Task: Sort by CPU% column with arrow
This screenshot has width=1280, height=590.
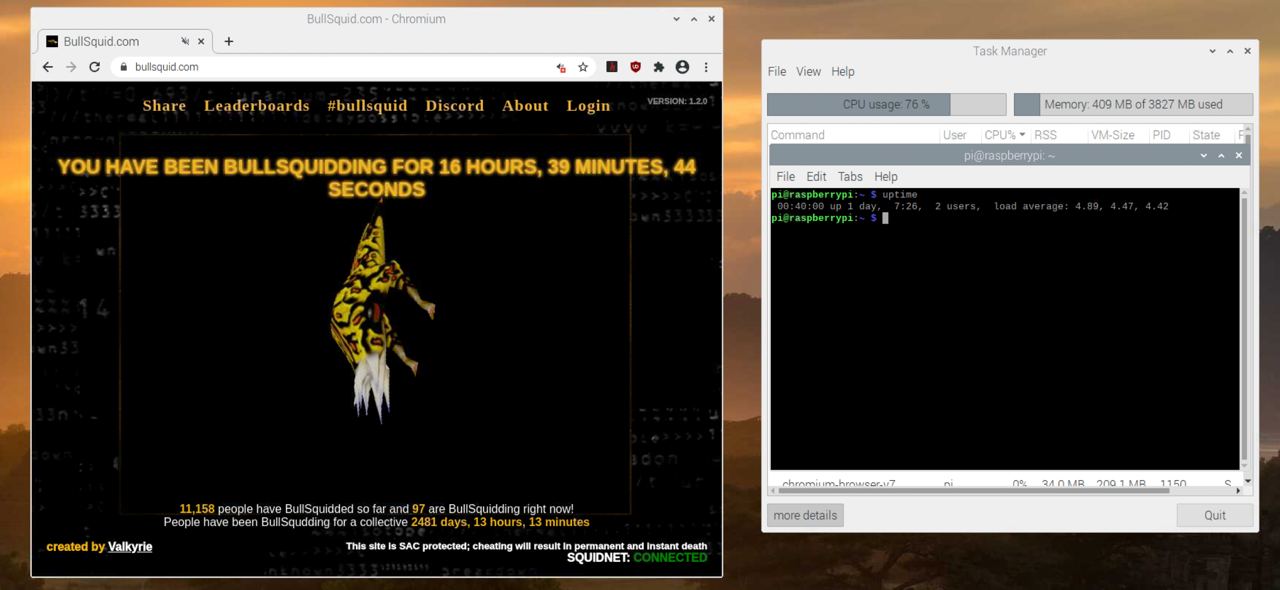Action: point(1005,135)
